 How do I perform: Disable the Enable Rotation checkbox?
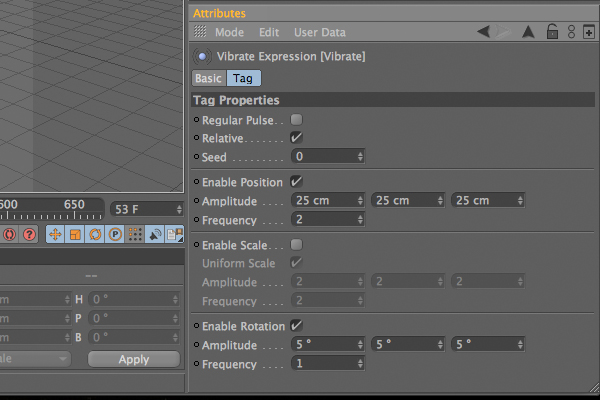click(x=296, y=326)
